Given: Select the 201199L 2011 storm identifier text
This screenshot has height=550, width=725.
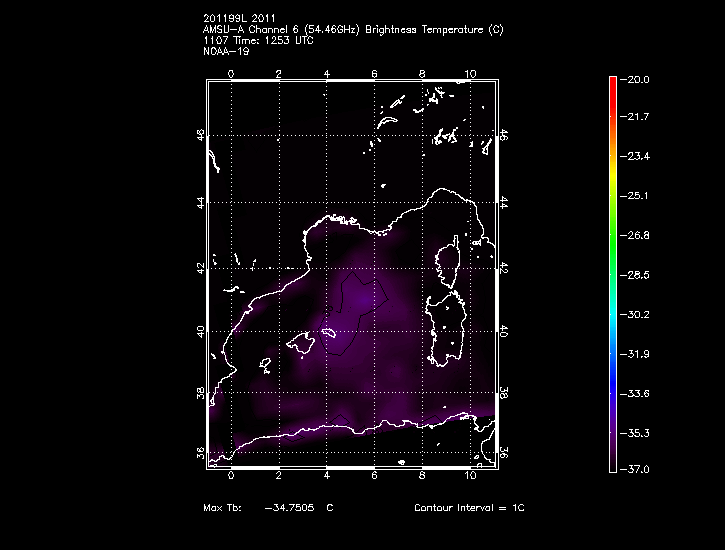Looking at the screenshot, I should coord(238,17).
